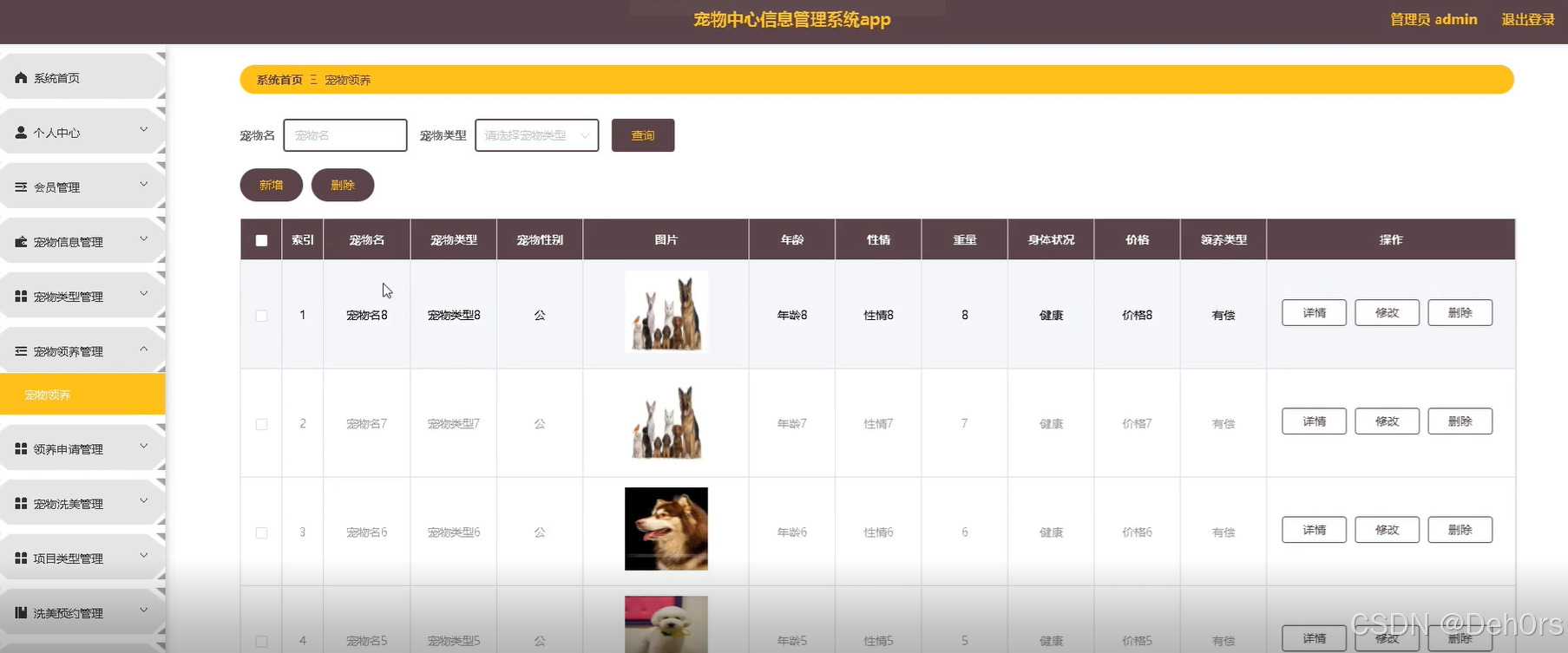The image size is (1568, 653).
Task: Open 项目类型管理 sidebar menu
Action: 82,558
